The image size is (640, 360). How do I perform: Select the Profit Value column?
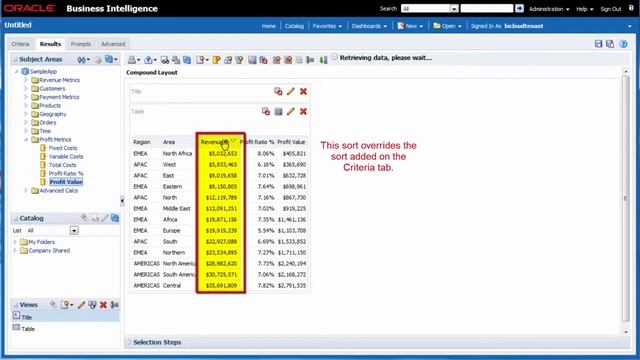(66, 182)
